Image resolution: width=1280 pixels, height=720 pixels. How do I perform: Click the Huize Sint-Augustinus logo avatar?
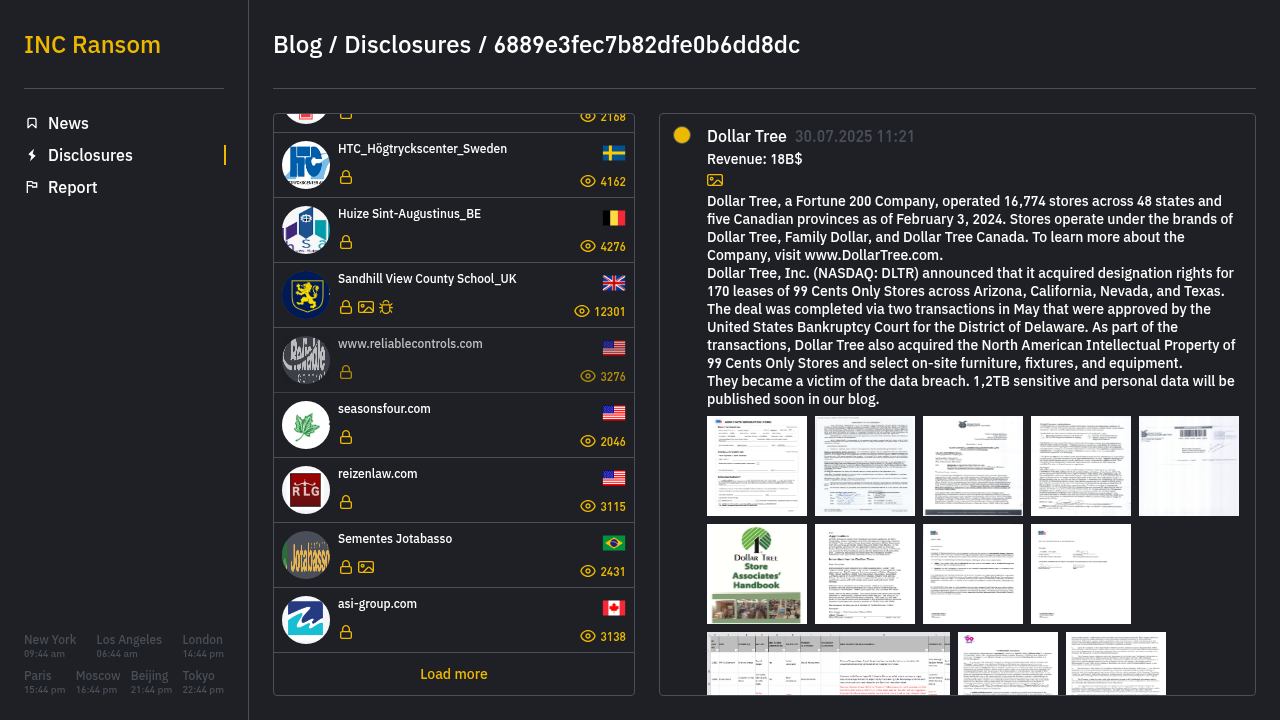point(306,230)
